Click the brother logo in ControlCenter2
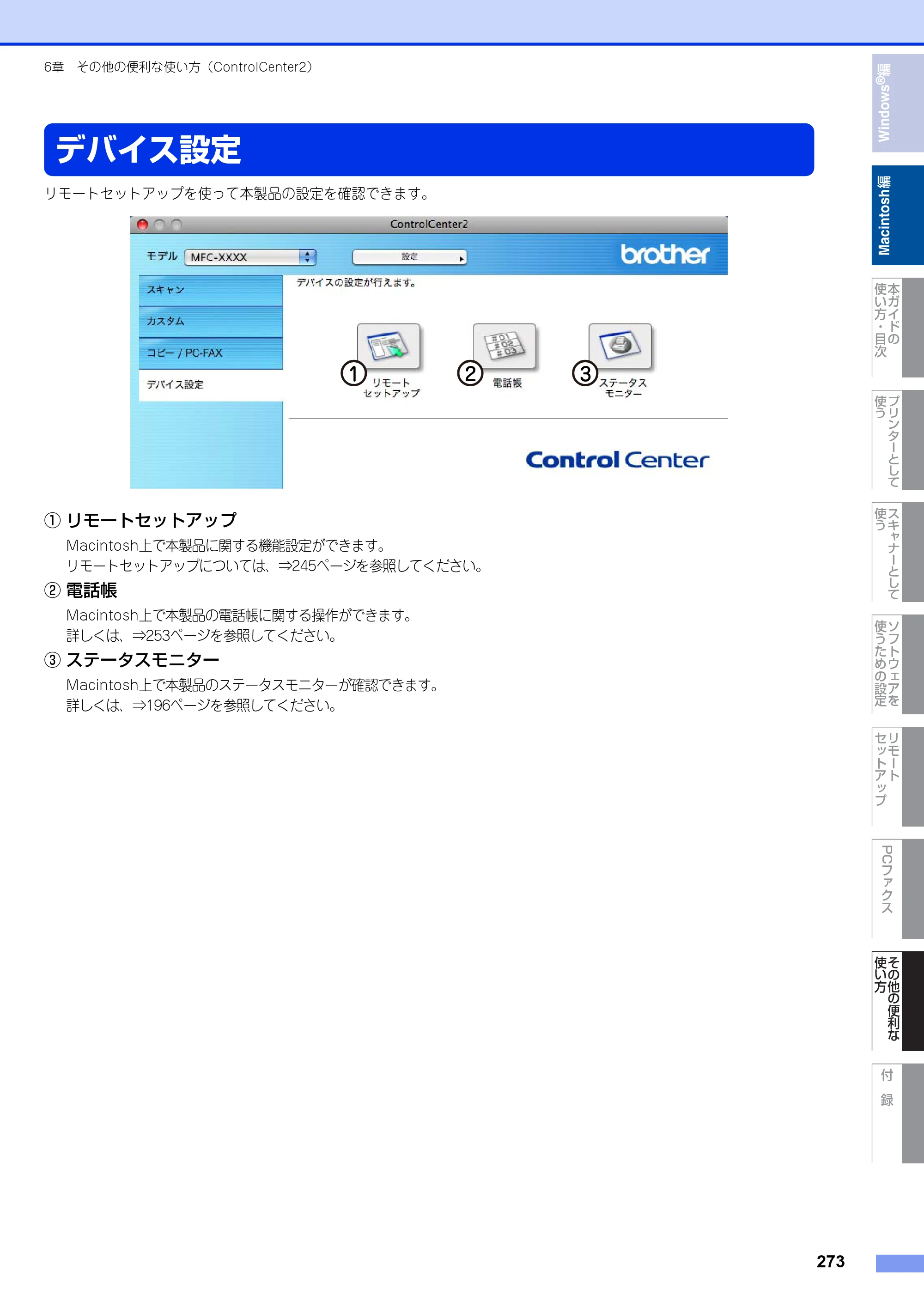Viewport: 924px width, 1308px height. point(665,254)
